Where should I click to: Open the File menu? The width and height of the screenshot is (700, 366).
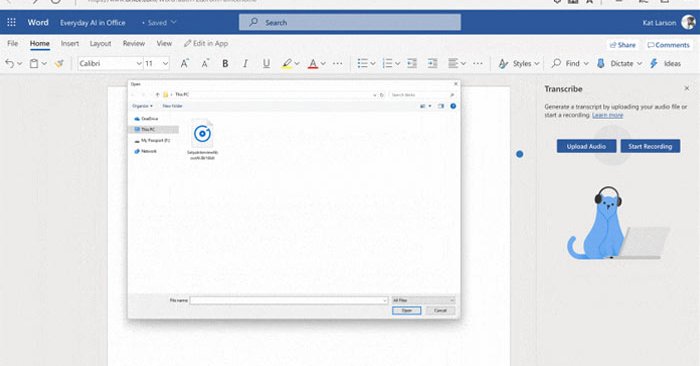(x=12, y=43)
